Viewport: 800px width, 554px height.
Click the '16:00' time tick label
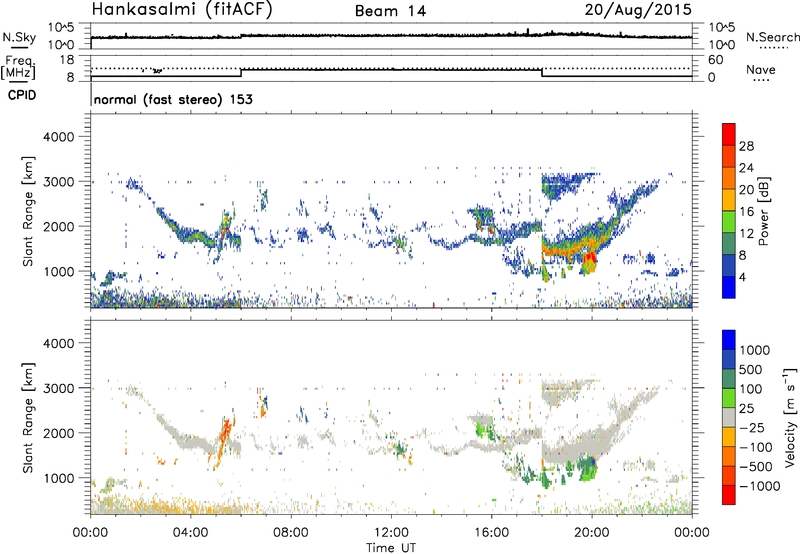(491, 533)
